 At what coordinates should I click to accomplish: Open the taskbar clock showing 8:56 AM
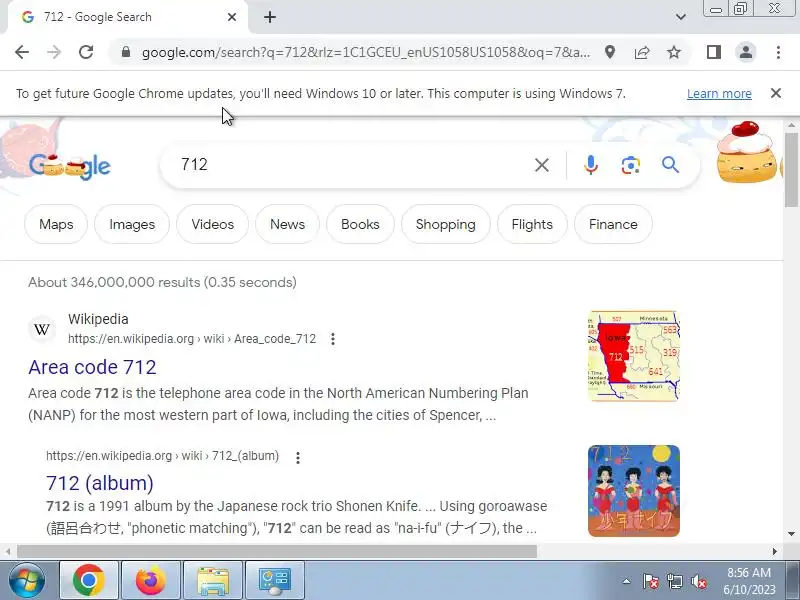pyautogui.click(x=749, y=581)
